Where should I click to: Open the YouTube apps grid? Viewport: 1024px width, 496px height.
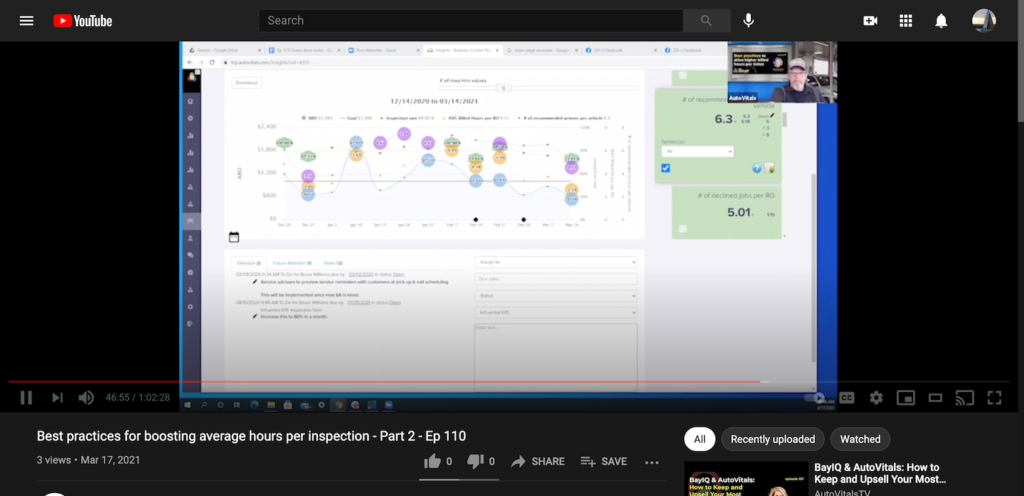coord(906,21)
